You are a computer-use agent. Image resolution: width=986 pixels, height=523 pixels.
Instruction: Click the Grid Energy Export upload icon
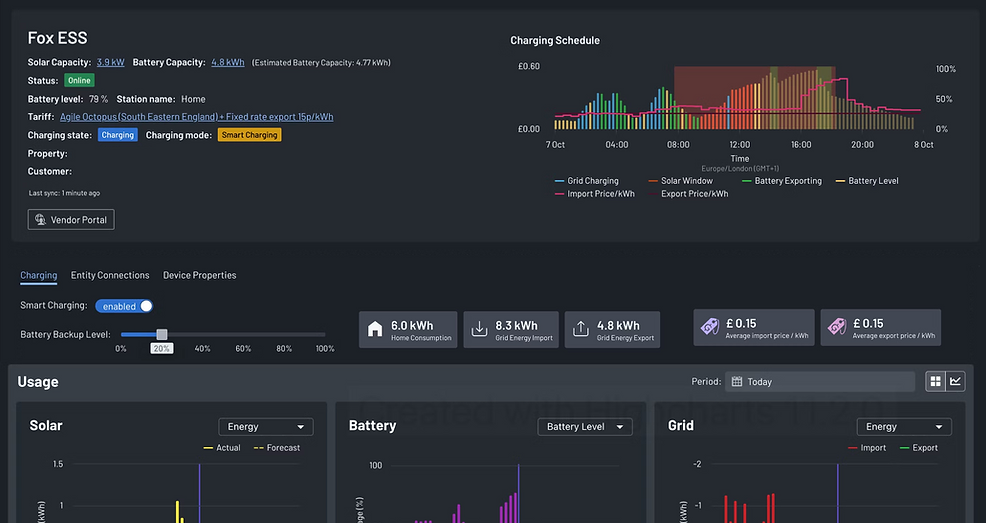(580, 329)
